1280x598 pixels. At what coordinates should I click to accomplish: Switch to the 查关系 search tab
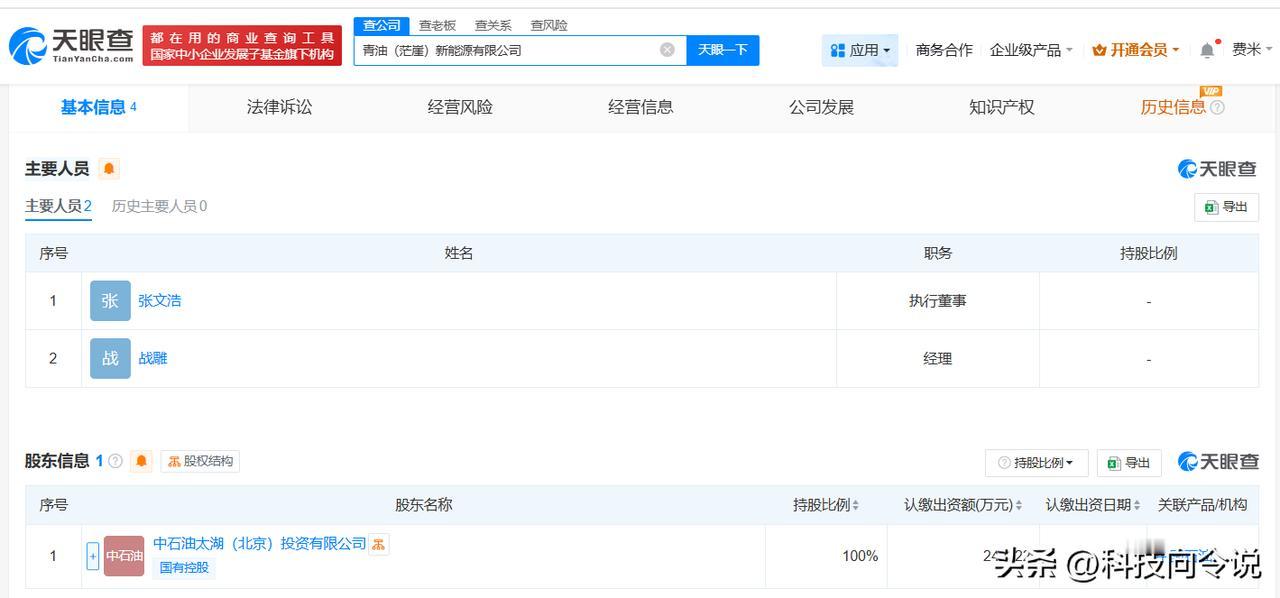(x=493, y=25)
